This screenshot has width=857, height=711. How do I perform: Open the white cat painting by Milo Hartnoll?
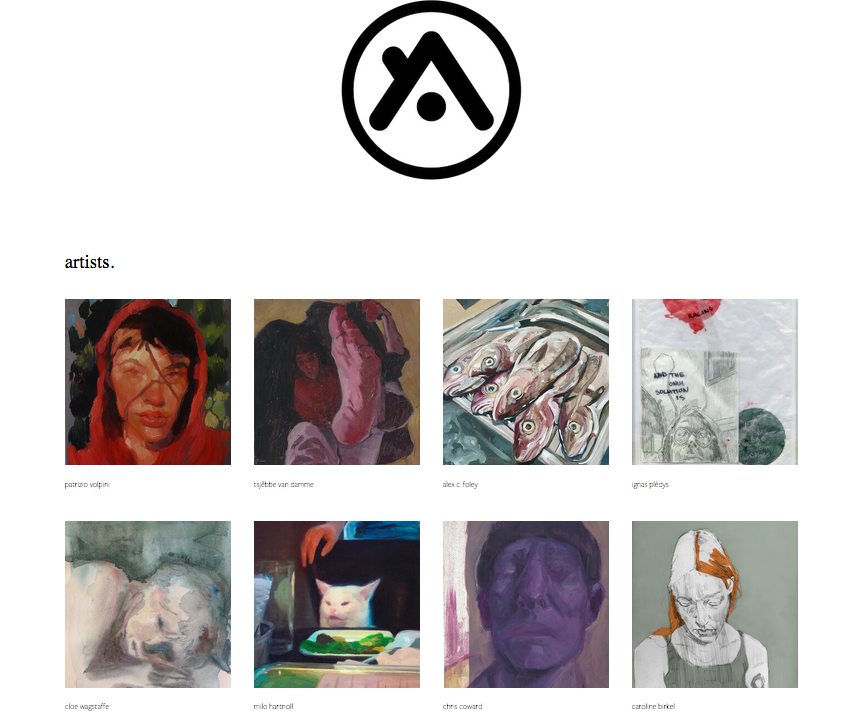click(x=337, y=604)
